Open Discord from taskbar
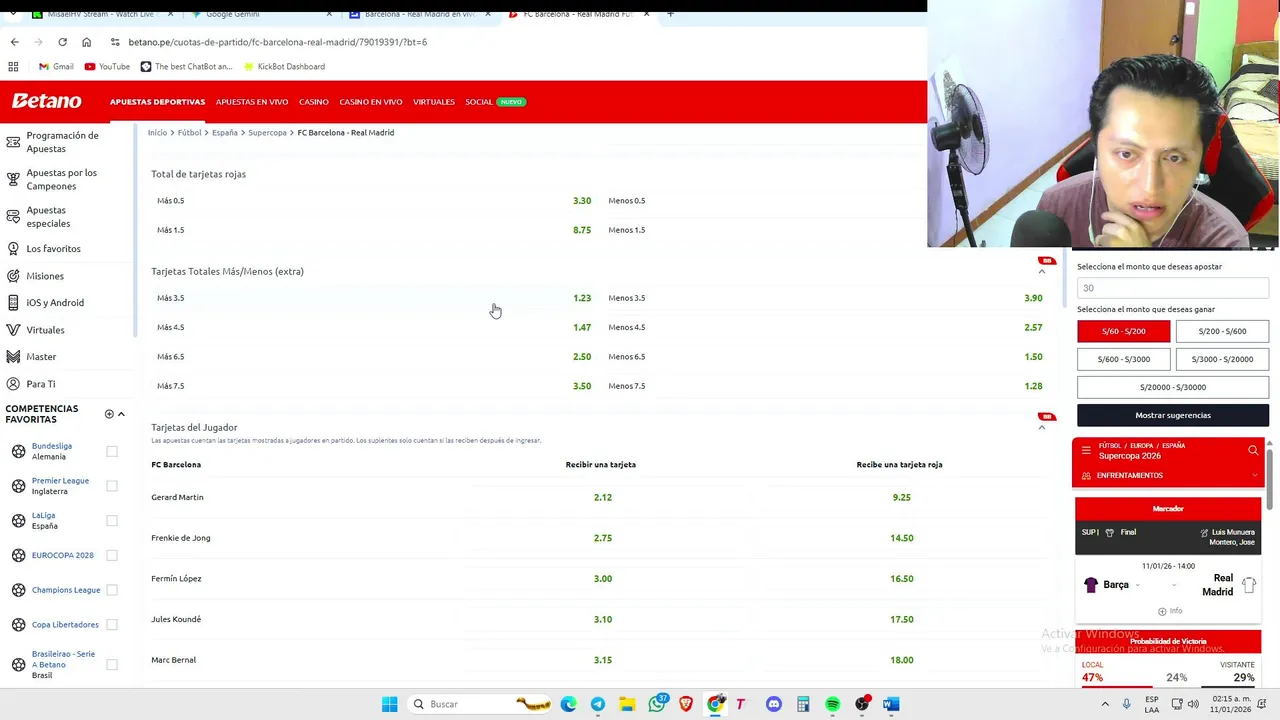Viewport: 1280px width, 720px height. pos(773,704)
